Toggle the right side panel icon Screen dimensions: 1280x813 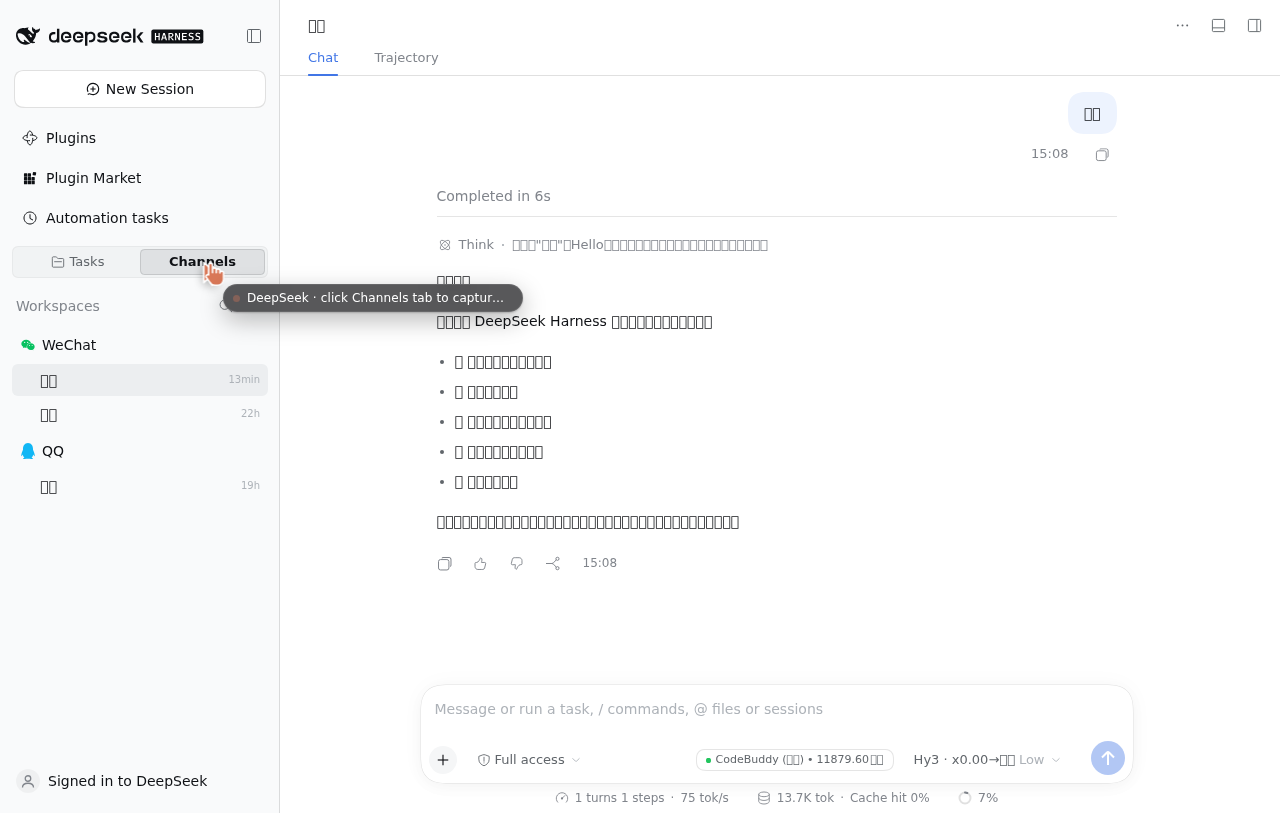click(x=1254, y=25)
